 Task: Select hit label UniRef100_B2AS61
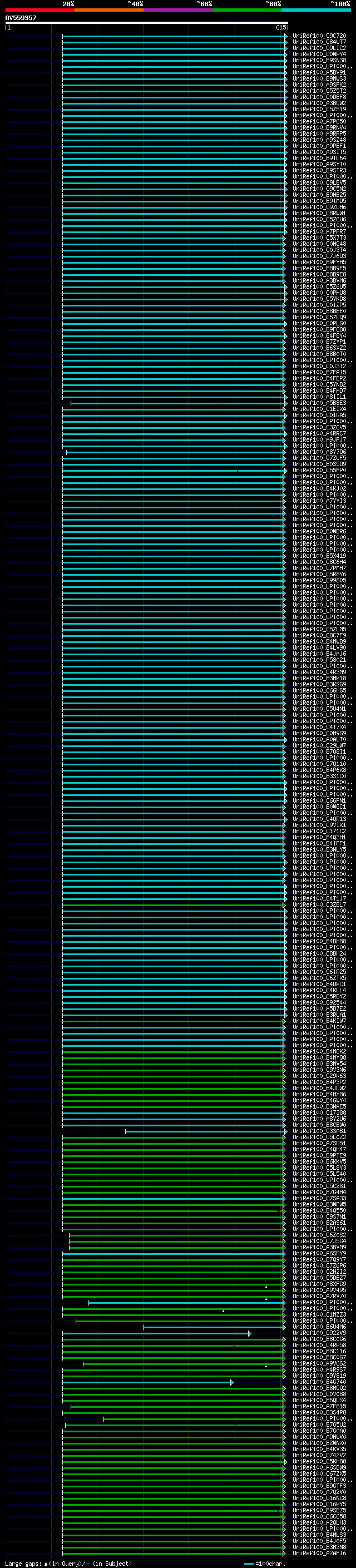(x=319, y=1223)
